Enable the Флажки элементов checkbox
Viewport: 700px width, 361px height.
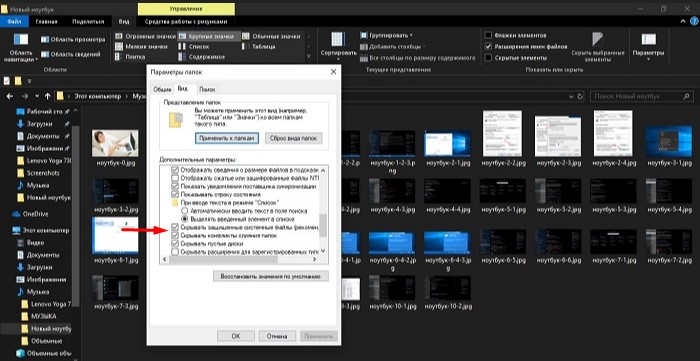[x=488, y=35]
